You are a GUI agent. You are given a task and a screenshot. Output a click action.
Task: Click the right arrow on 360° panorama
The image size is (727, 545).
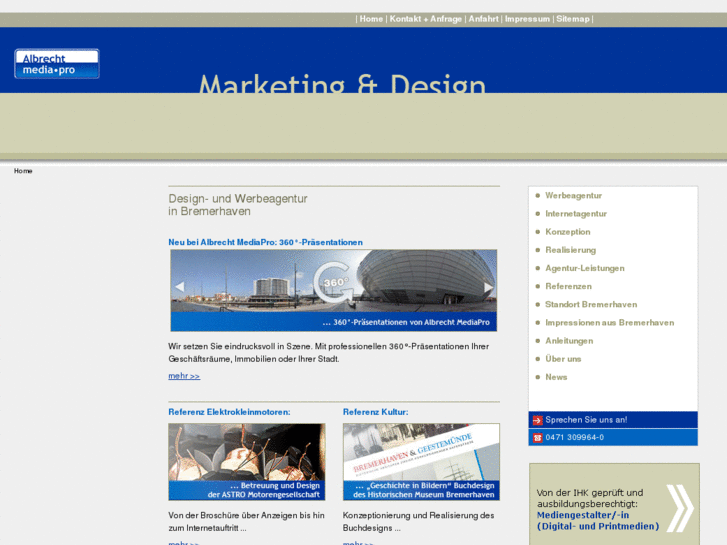coord(488,288)
